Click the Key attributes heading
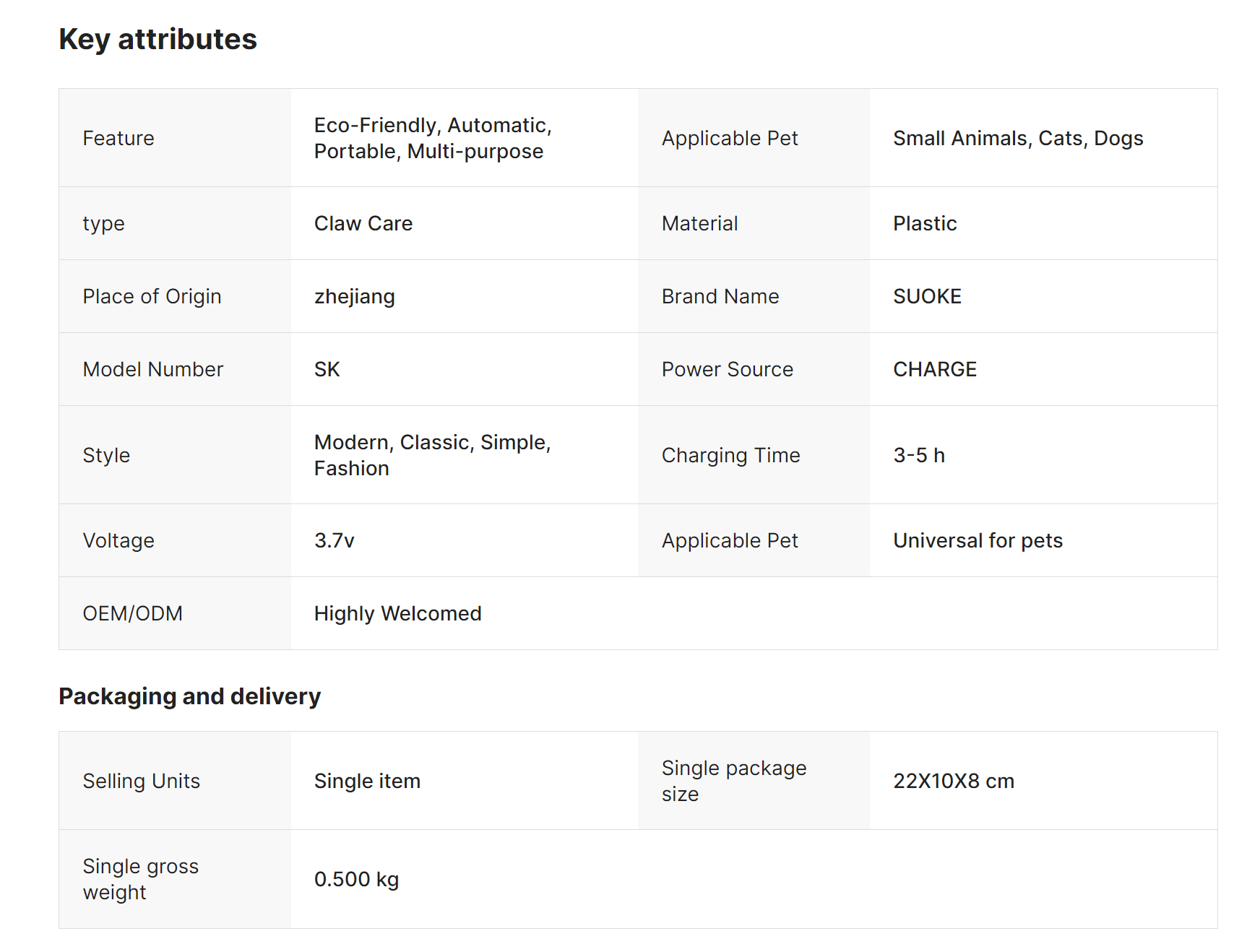The height and width of the screenshot is (952, 1234). pyautogui.click(x=158, y=39)
